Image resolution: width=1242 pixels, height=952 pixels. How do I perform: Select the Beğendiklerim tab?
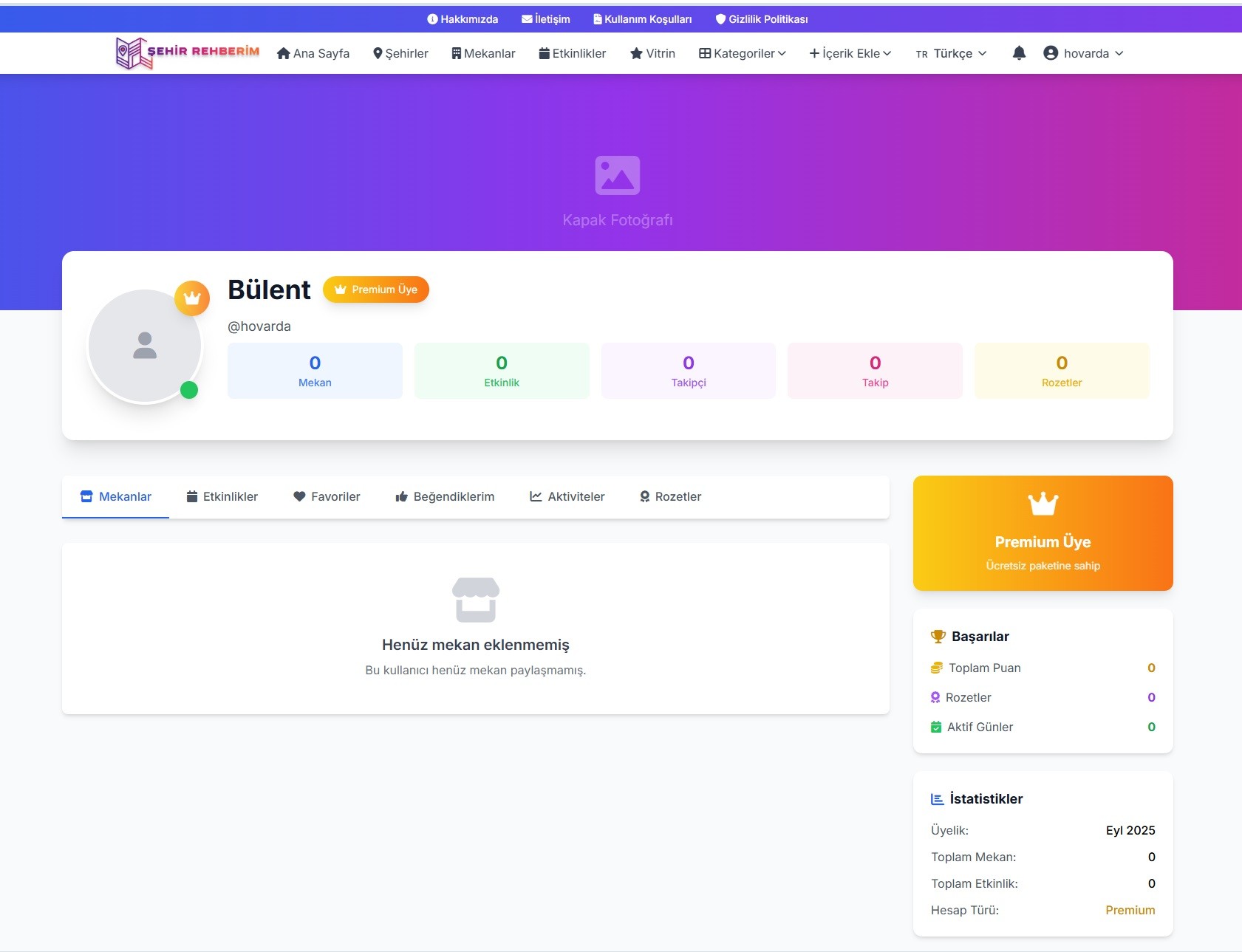(x=445, y=497)
